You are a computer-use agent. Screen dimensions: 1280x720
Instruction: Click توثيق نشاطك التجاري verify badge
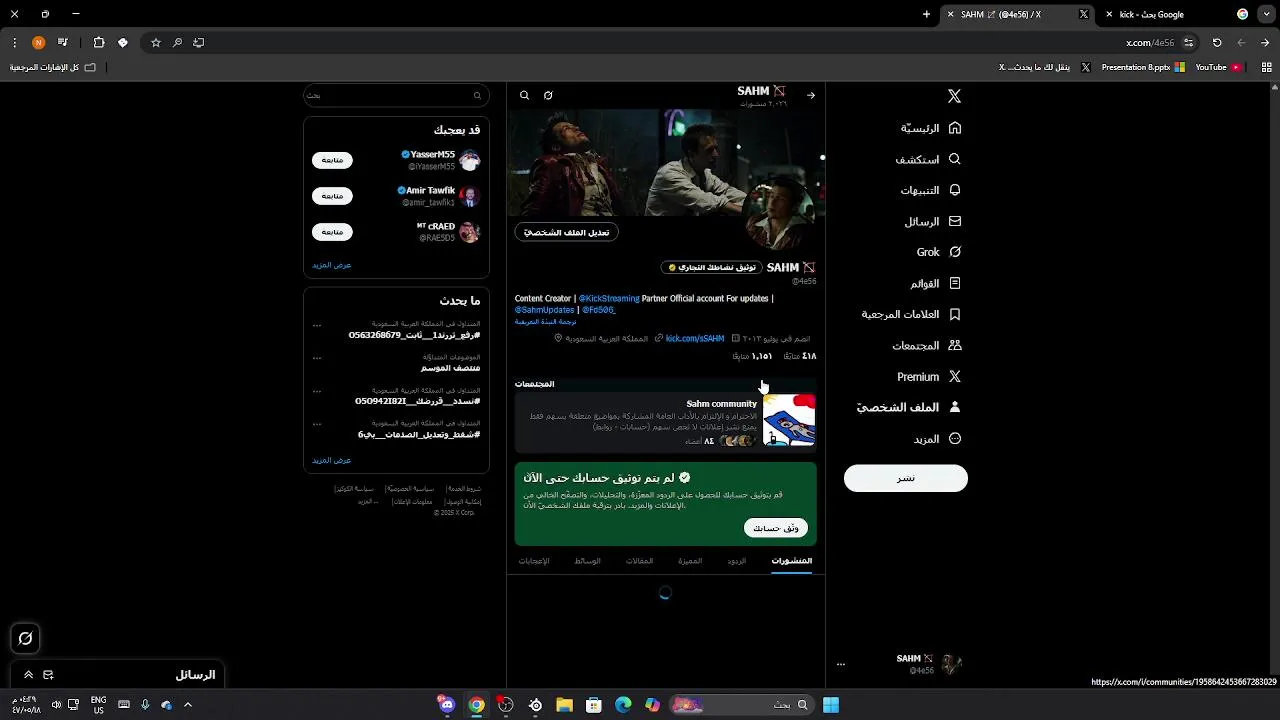click(x=712, y=267)
